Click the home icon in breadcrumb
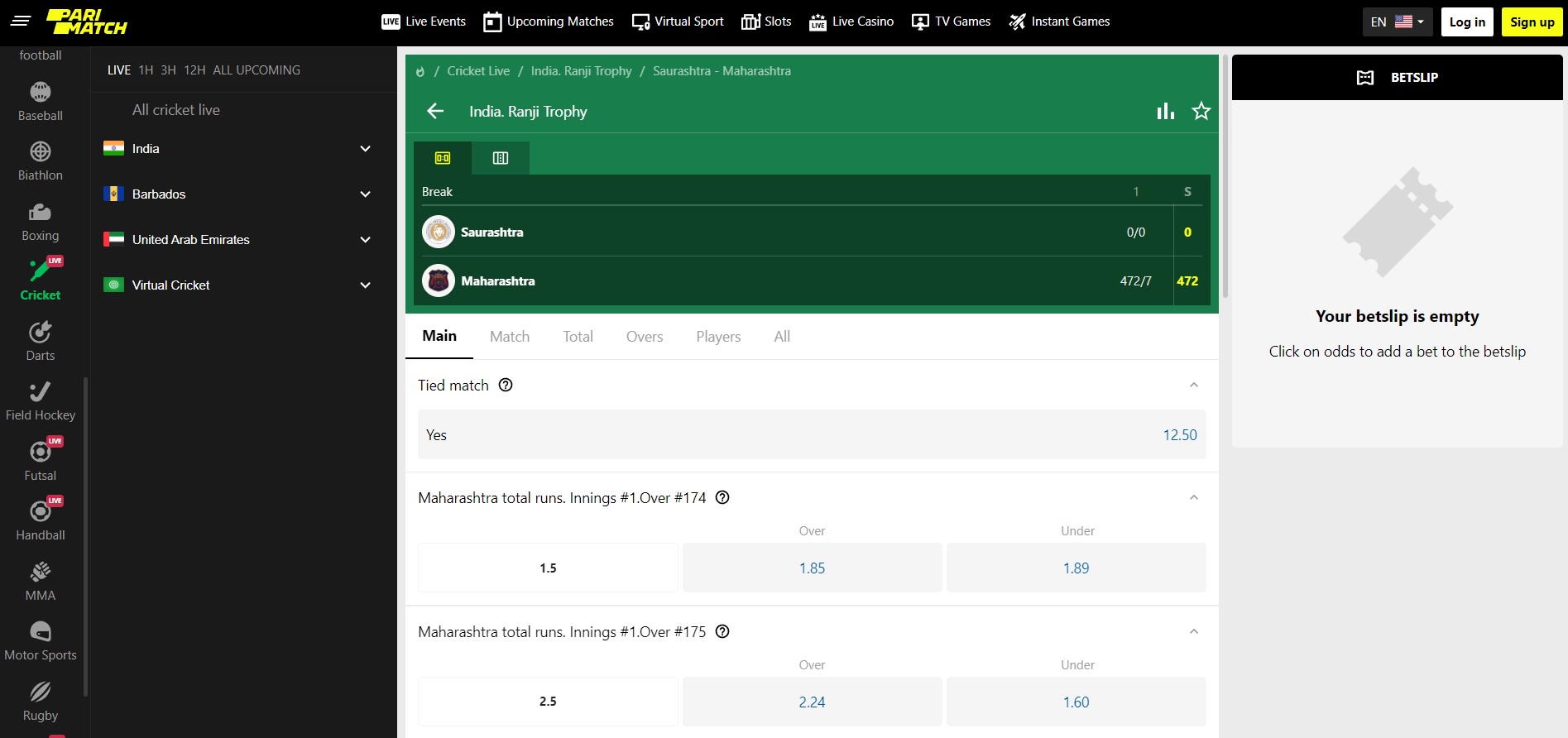Screen dimensions: 1568x738 pos(420,71)
